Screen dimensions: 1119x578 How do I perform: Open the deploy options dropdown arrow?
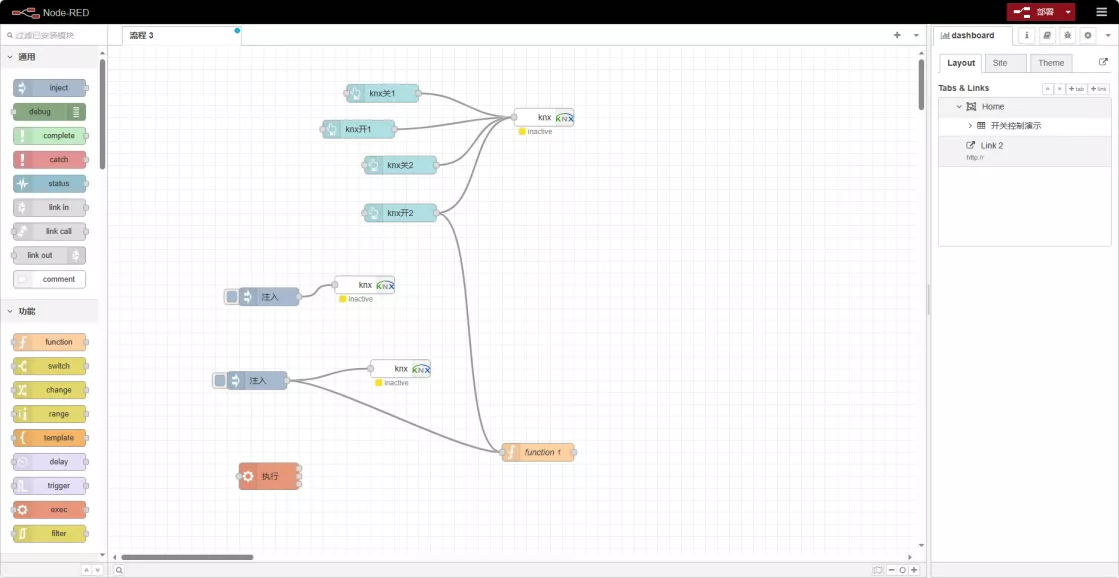point(1068,12)
